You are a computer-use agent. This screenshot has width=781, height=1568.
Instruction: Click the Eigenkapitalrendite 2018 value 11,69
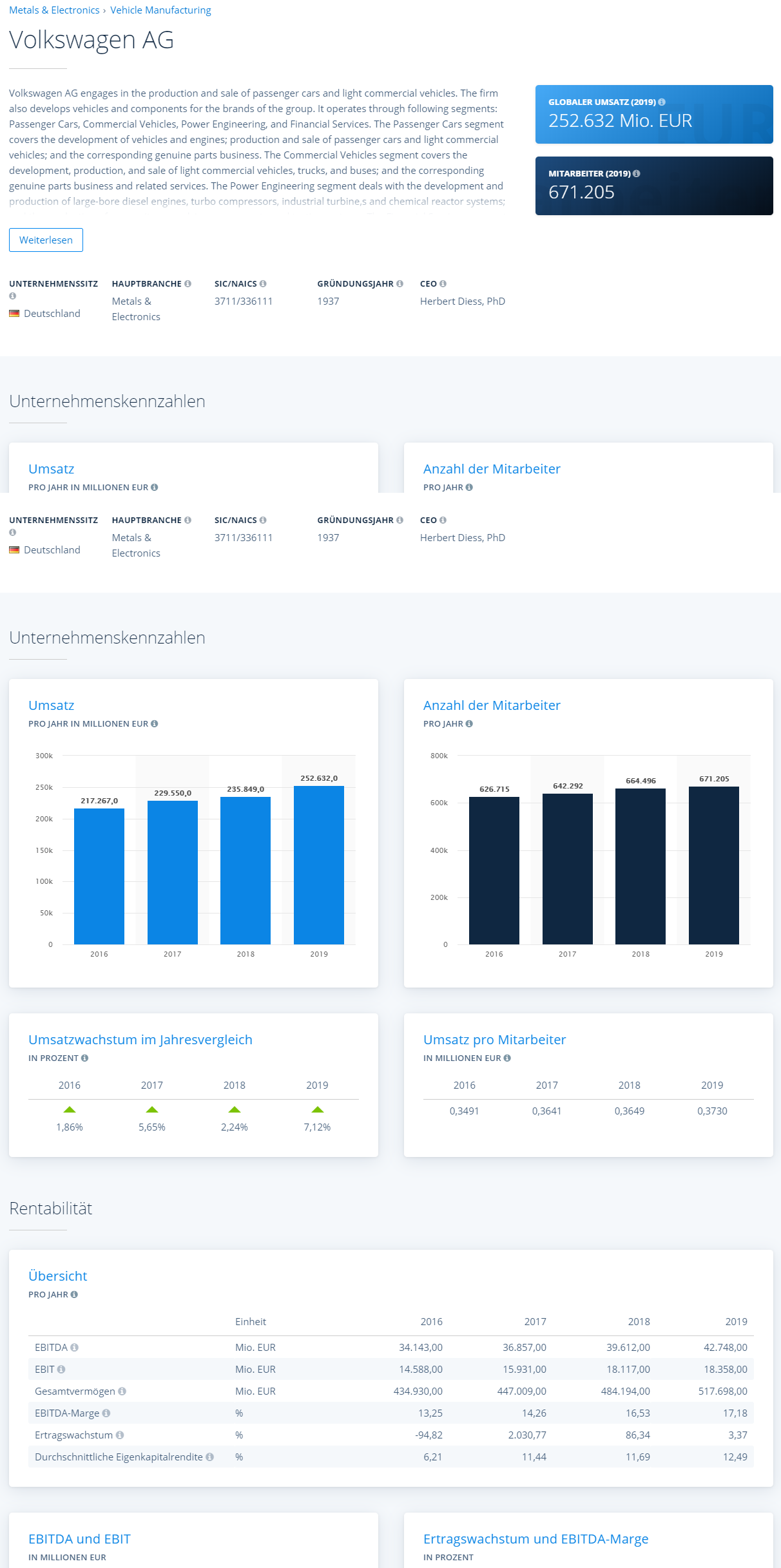click(638, 1457)
